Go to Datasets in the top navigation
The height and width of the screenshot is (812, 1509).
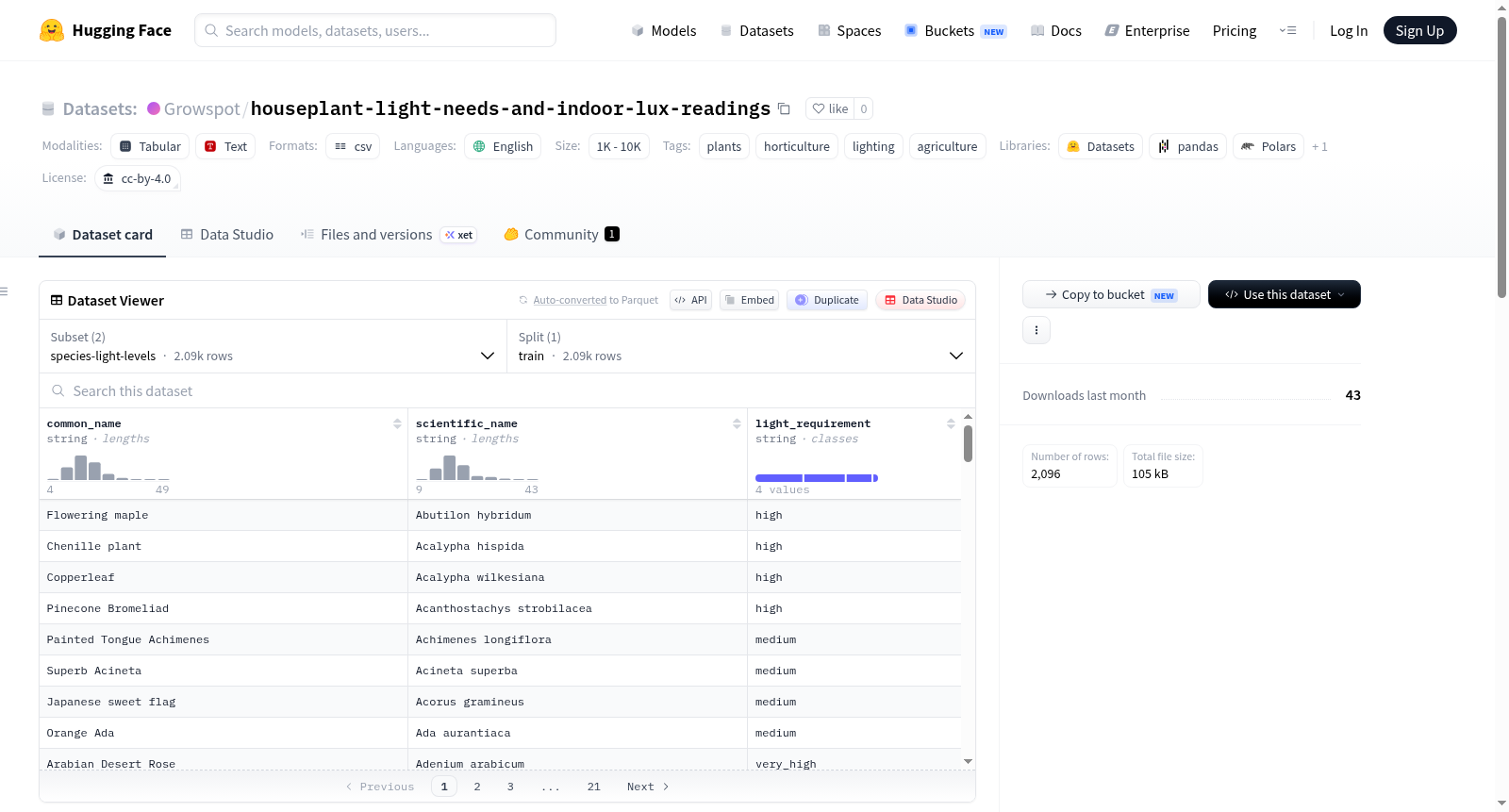tap(757, 30)
